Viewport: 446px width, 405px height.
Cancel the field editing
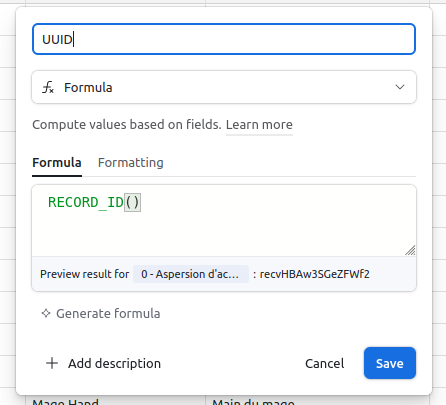325,363
